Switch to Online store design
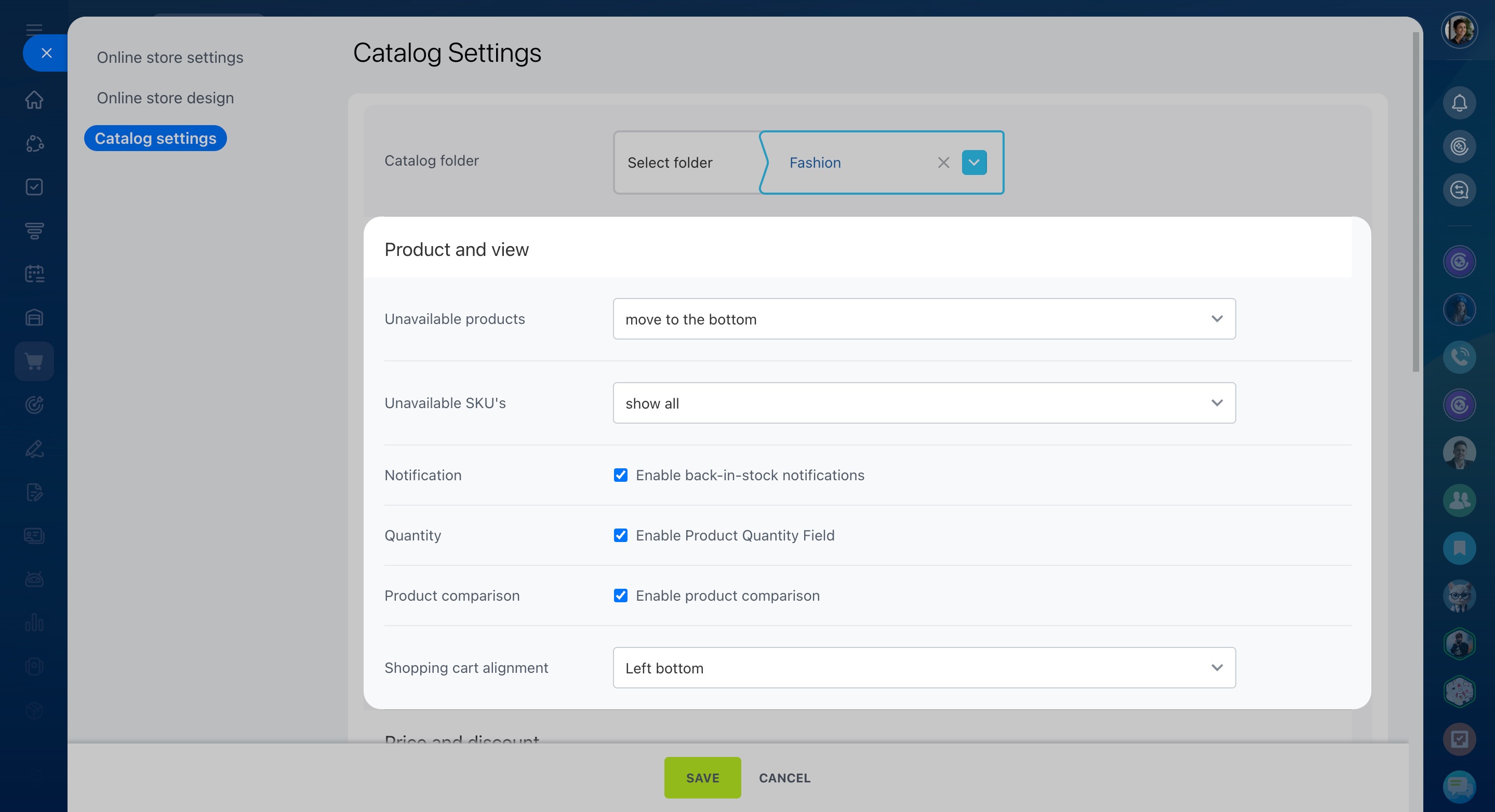The height and width of the screenshot is (812, 1495). (x=165, y=98)
